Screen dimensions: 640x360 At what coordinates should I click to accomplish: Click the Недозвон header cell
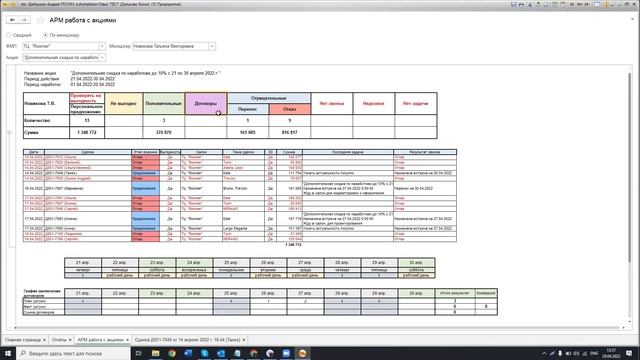tap(373, 104)
